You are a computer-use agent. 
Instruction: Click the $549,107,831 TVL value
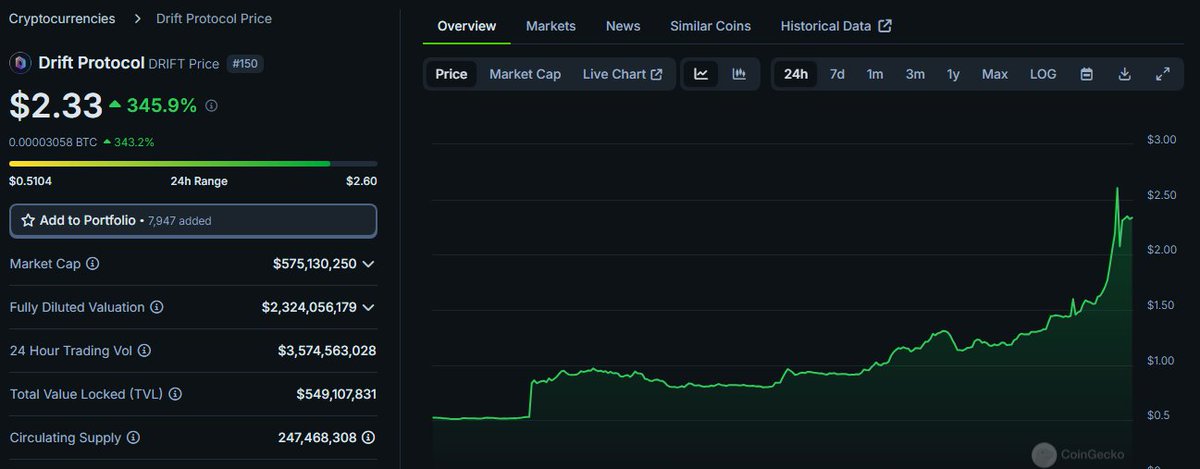pos(336,394)
